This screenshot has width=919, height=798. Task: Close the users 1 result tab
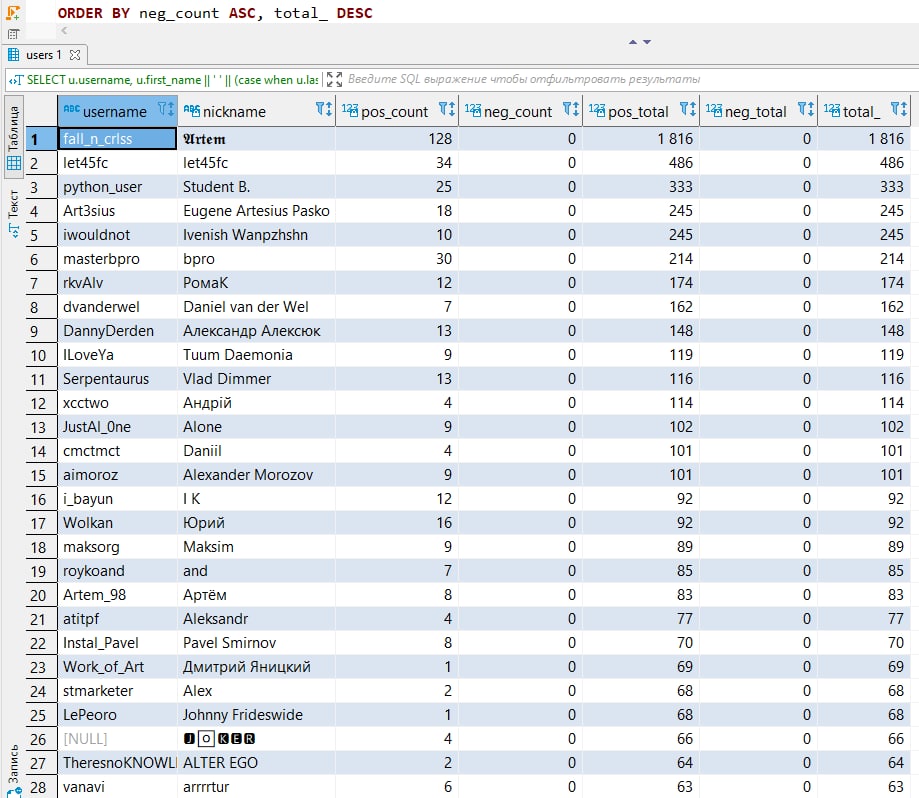tap(74, 55)
